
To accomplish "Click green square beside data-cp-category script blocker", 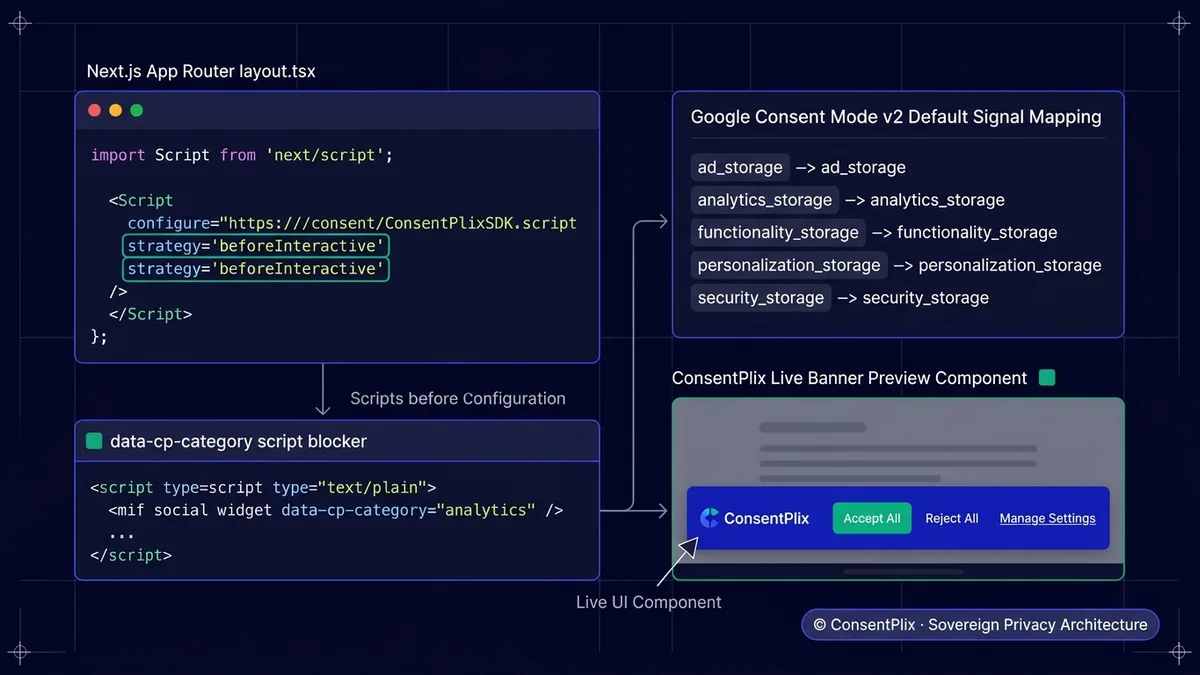I will (94, 441).
